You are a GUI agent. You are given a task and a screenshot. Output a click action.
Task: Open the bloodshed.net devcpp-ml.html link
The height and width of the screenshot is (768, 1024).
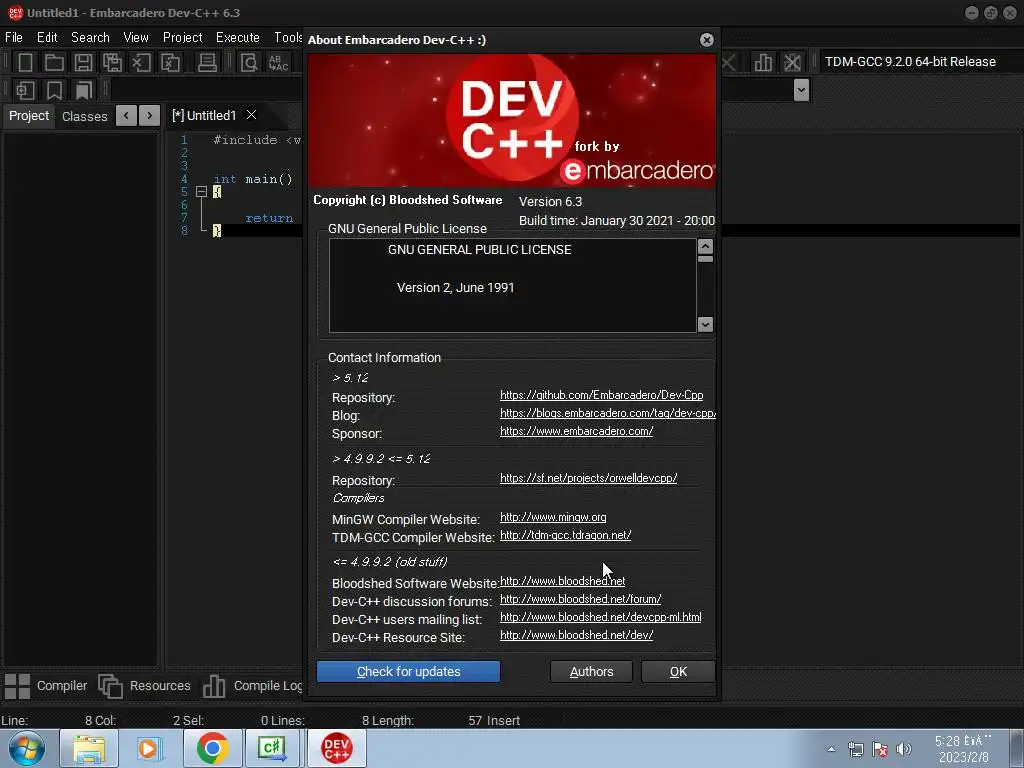tap(601, 617)
